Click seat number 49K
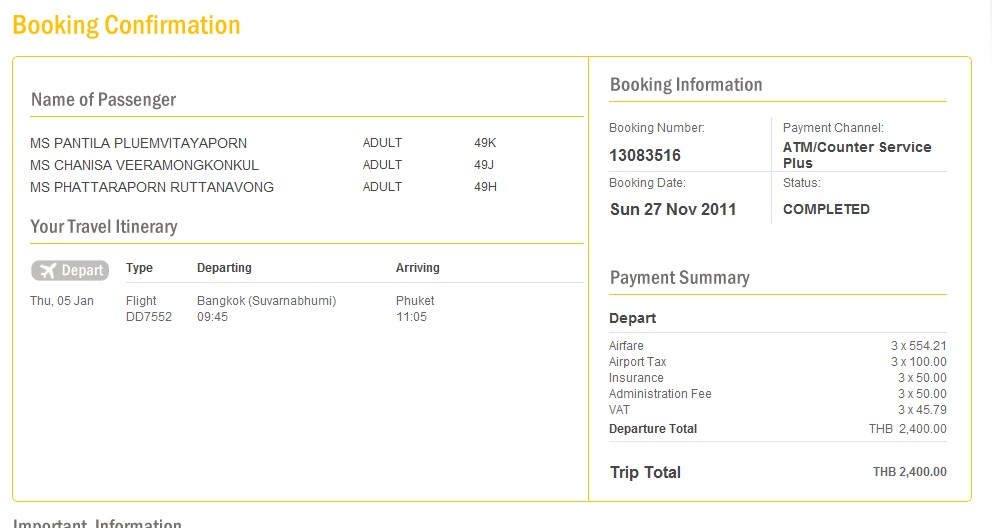992x528 pixels. coord(485,143)
